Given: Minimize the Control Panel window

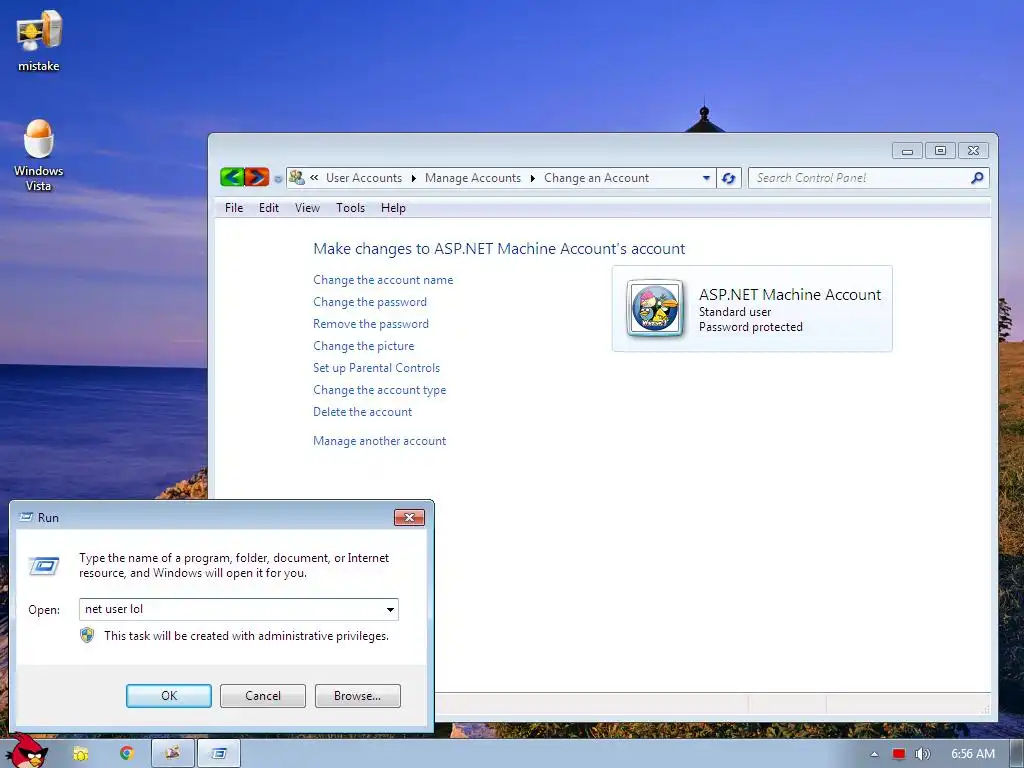Looking at the screenshot, I should click(907, 151).
